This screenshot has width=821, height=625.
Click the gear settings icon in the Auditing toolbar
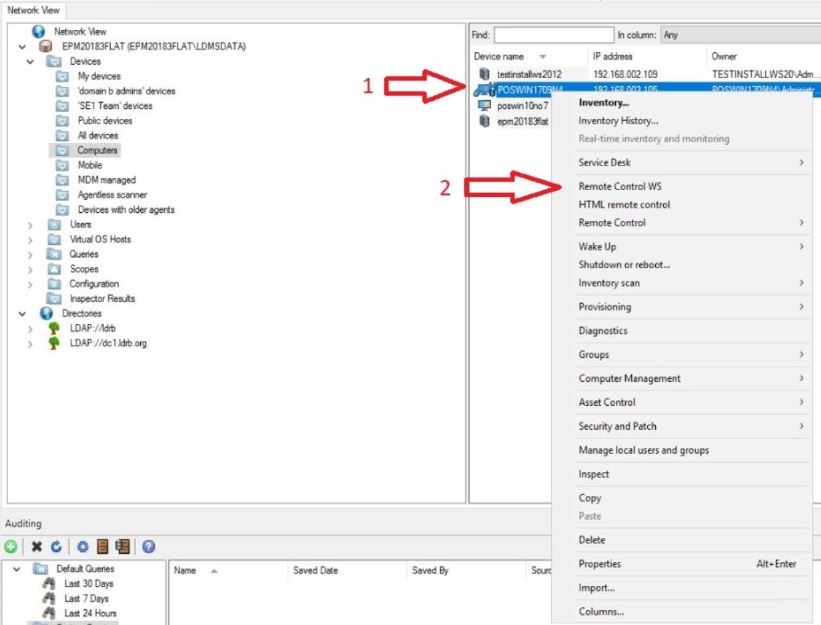[x=83, y=547]
